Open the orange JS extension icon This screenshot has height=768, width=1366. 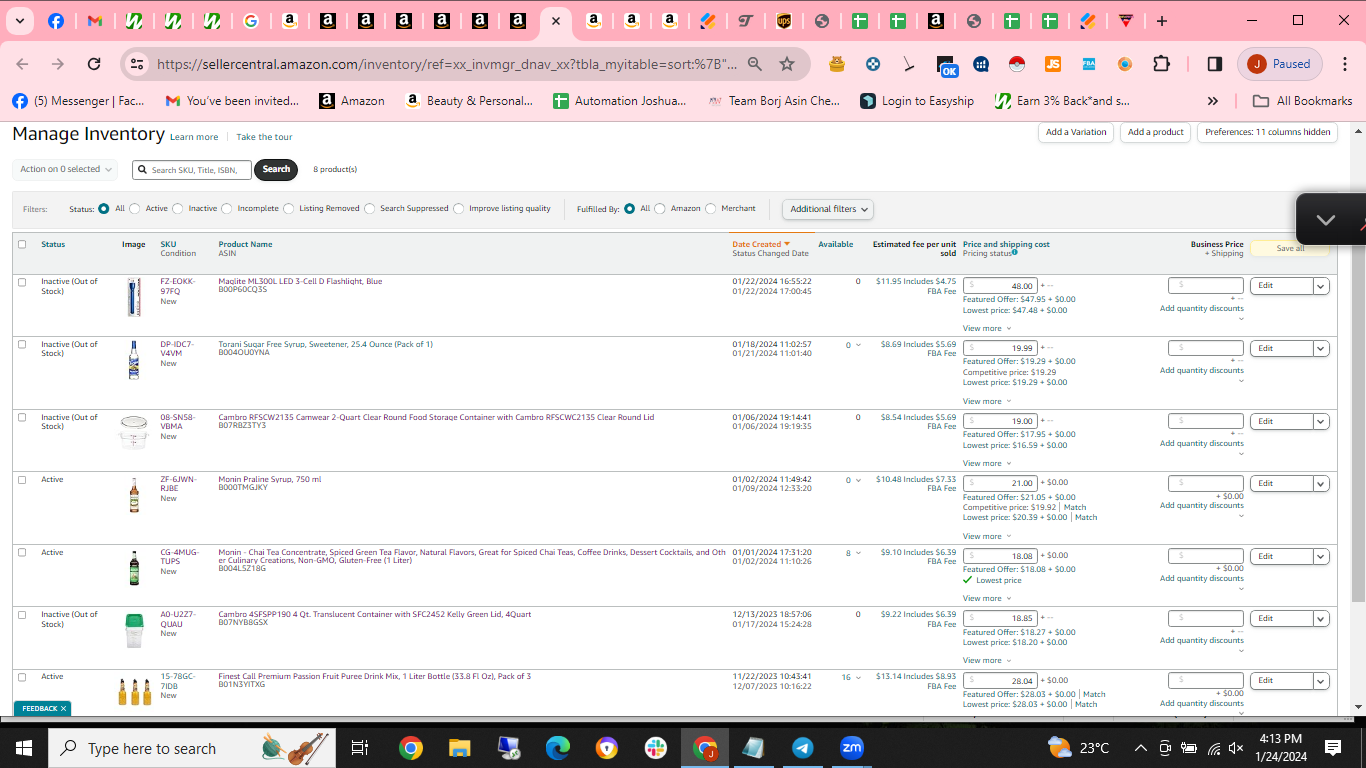coord(1053,64)
